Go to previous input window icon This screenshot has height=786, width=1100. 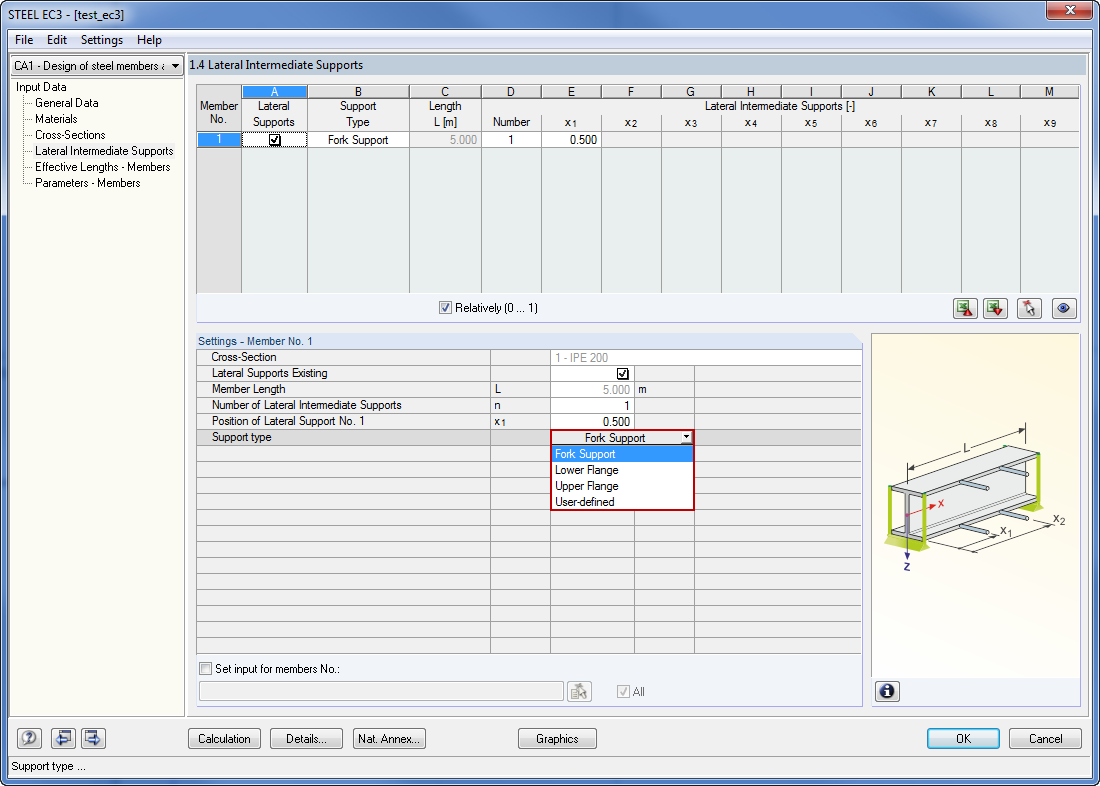(x=63, y=738)
